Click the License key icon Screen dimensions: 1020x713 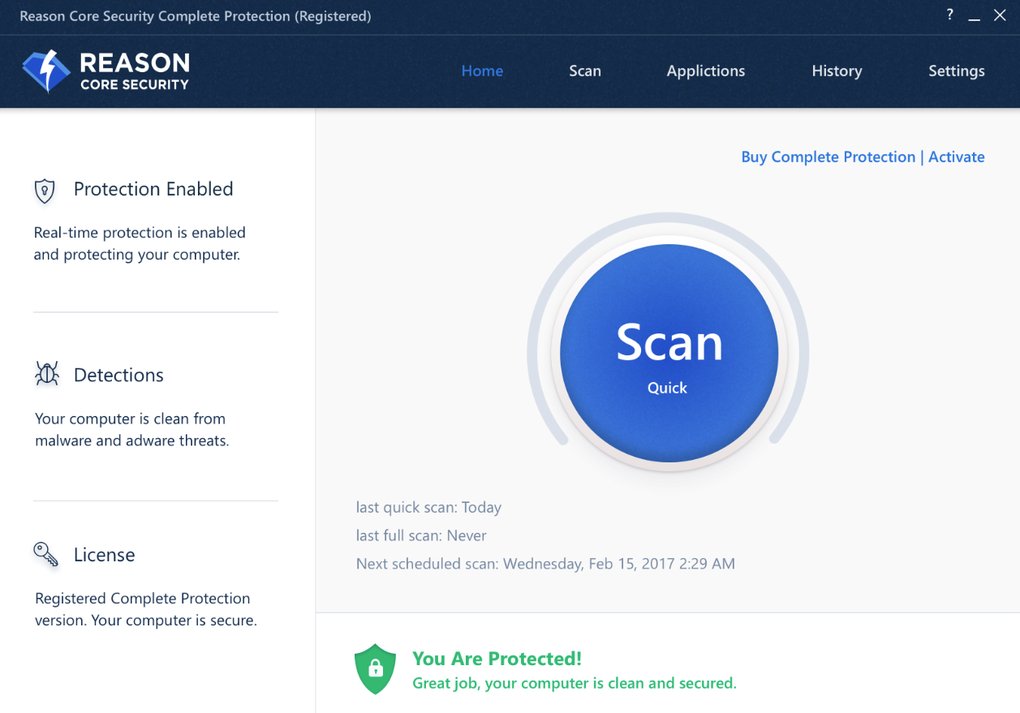[x=46, y=554]
